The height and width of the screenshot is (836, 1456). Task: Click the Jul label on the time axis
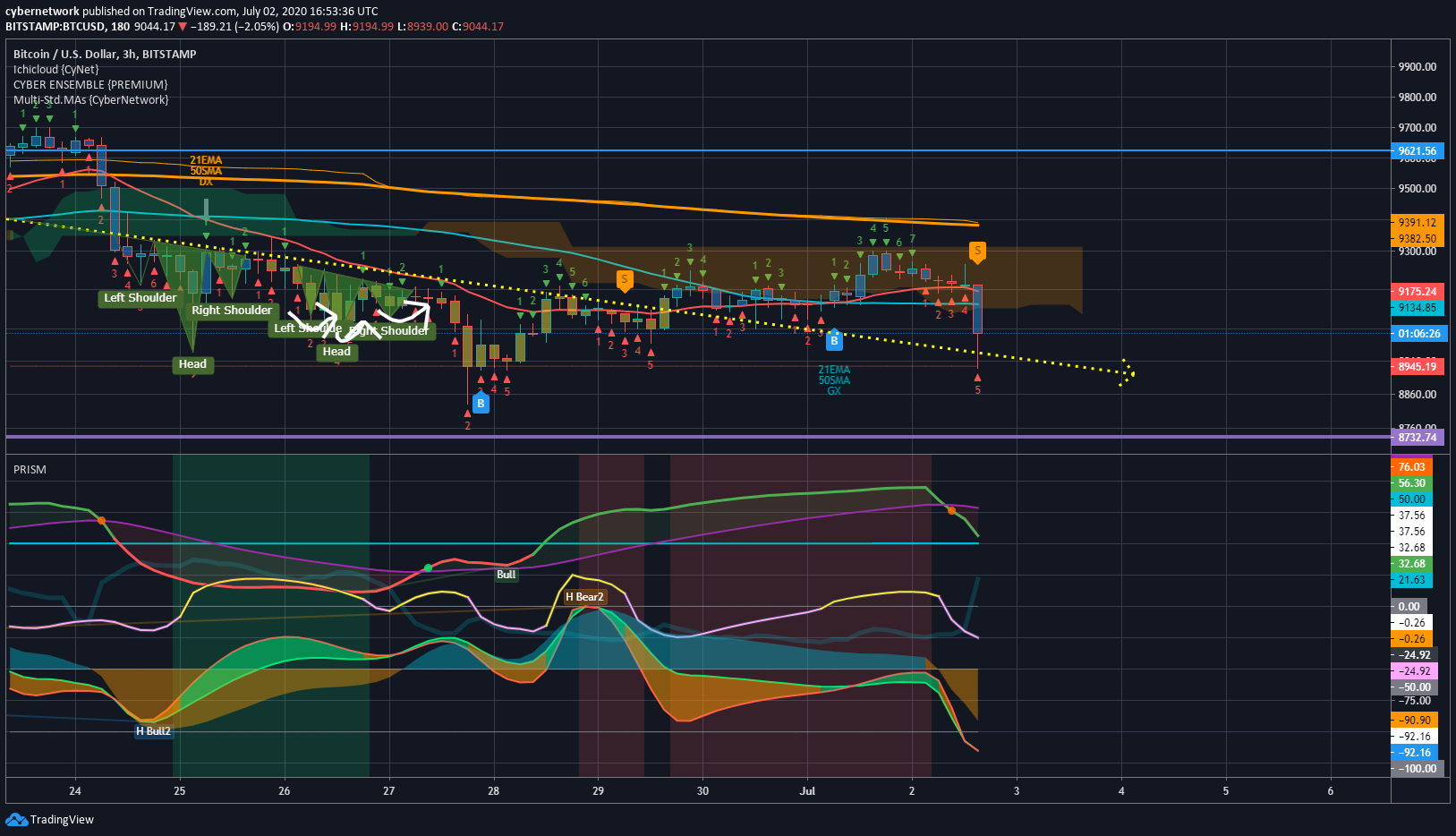(808, 791)
